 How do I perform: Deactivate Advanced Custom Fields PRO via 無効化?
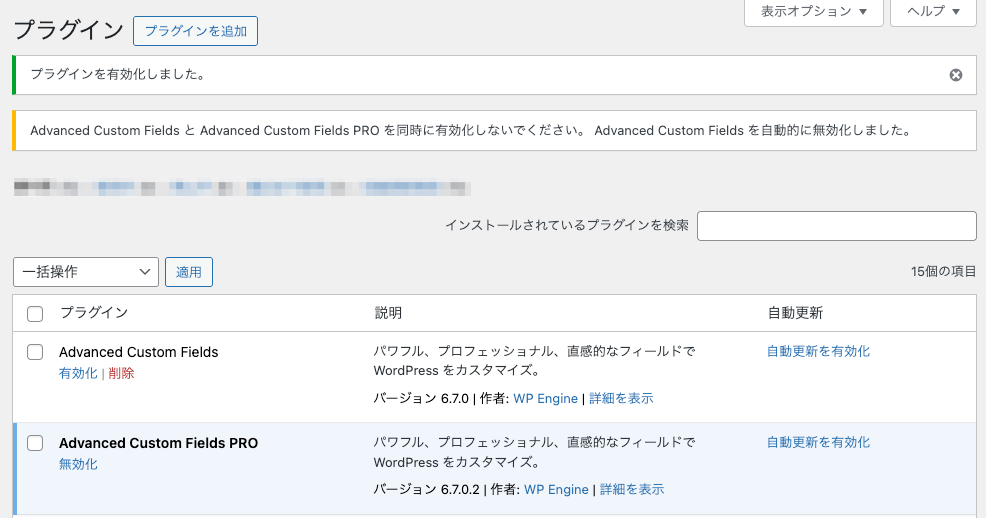click(78, 464)
